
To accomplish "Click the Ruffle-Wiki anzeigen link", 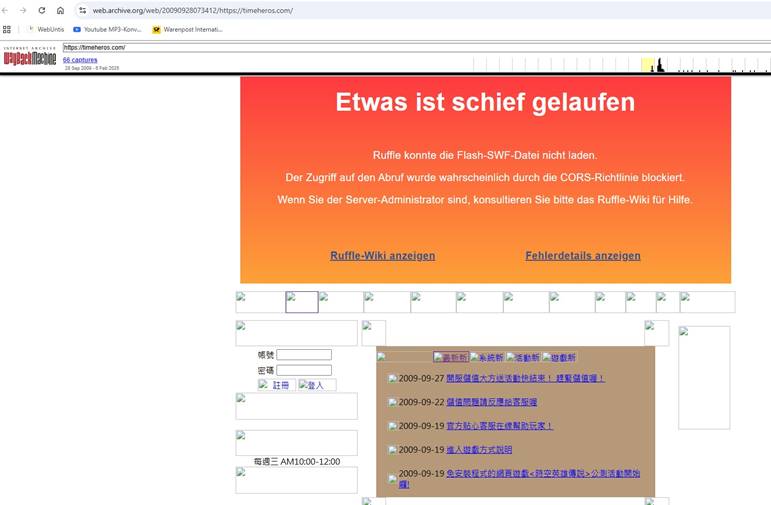I will [x=382, y=256].
